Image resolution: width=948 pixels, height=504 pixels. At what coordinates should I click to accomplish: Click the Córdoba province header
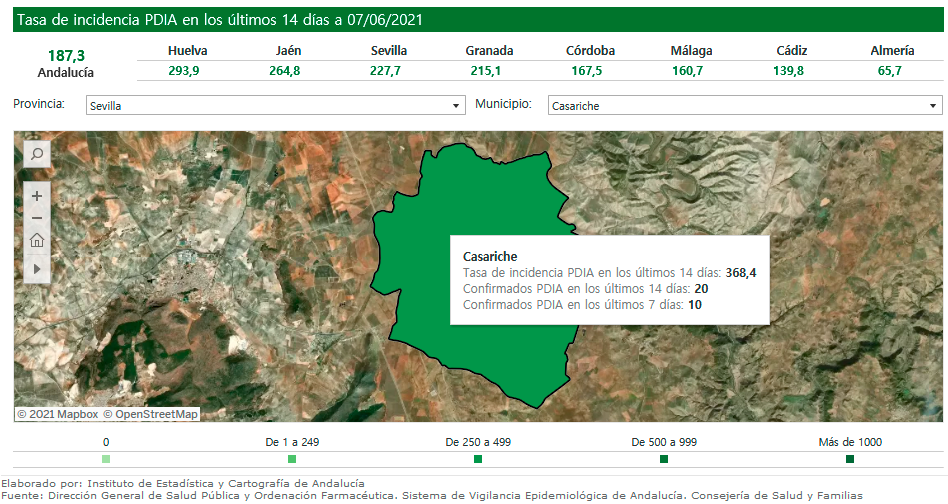point(590,51)
